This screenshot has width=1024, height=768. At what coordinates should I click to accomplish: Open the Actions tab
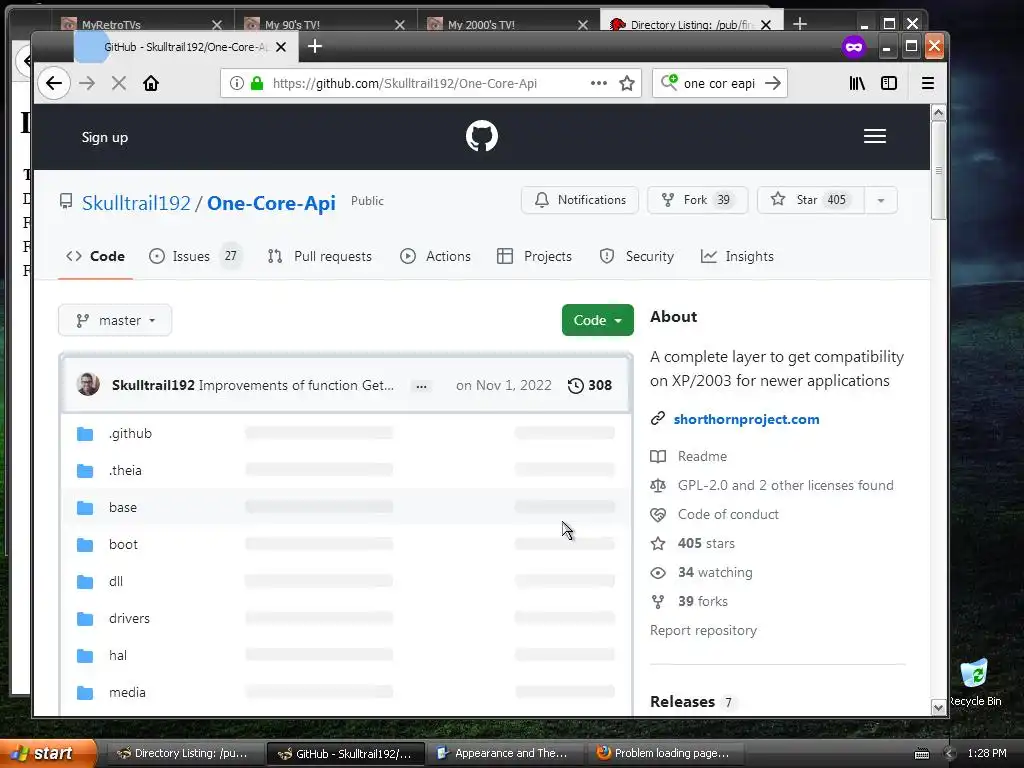[x=436, y=257]
